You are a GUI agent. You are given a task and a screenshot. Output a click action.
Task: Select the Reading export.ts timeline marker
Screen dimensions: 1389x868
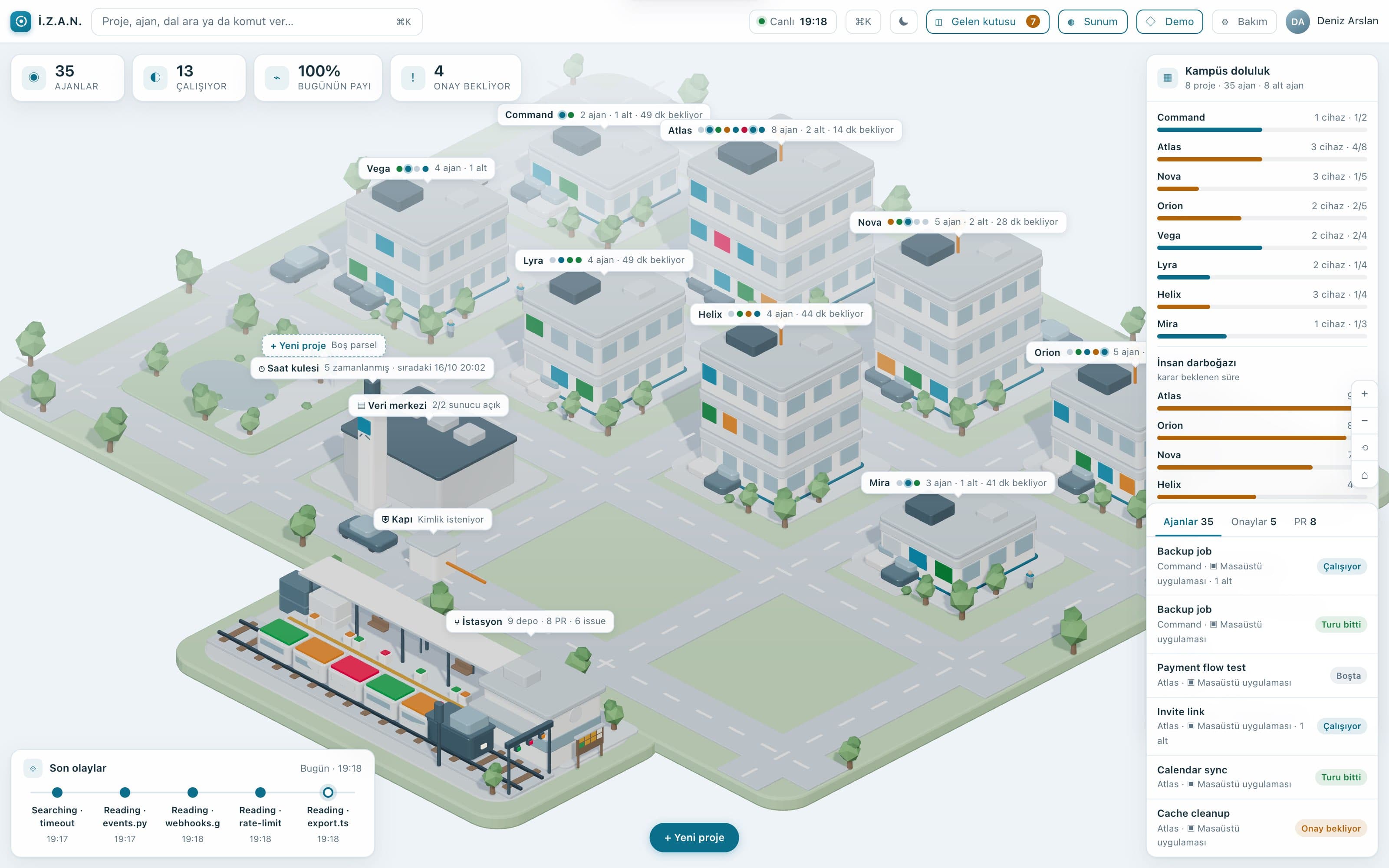[x=328, y=793]
